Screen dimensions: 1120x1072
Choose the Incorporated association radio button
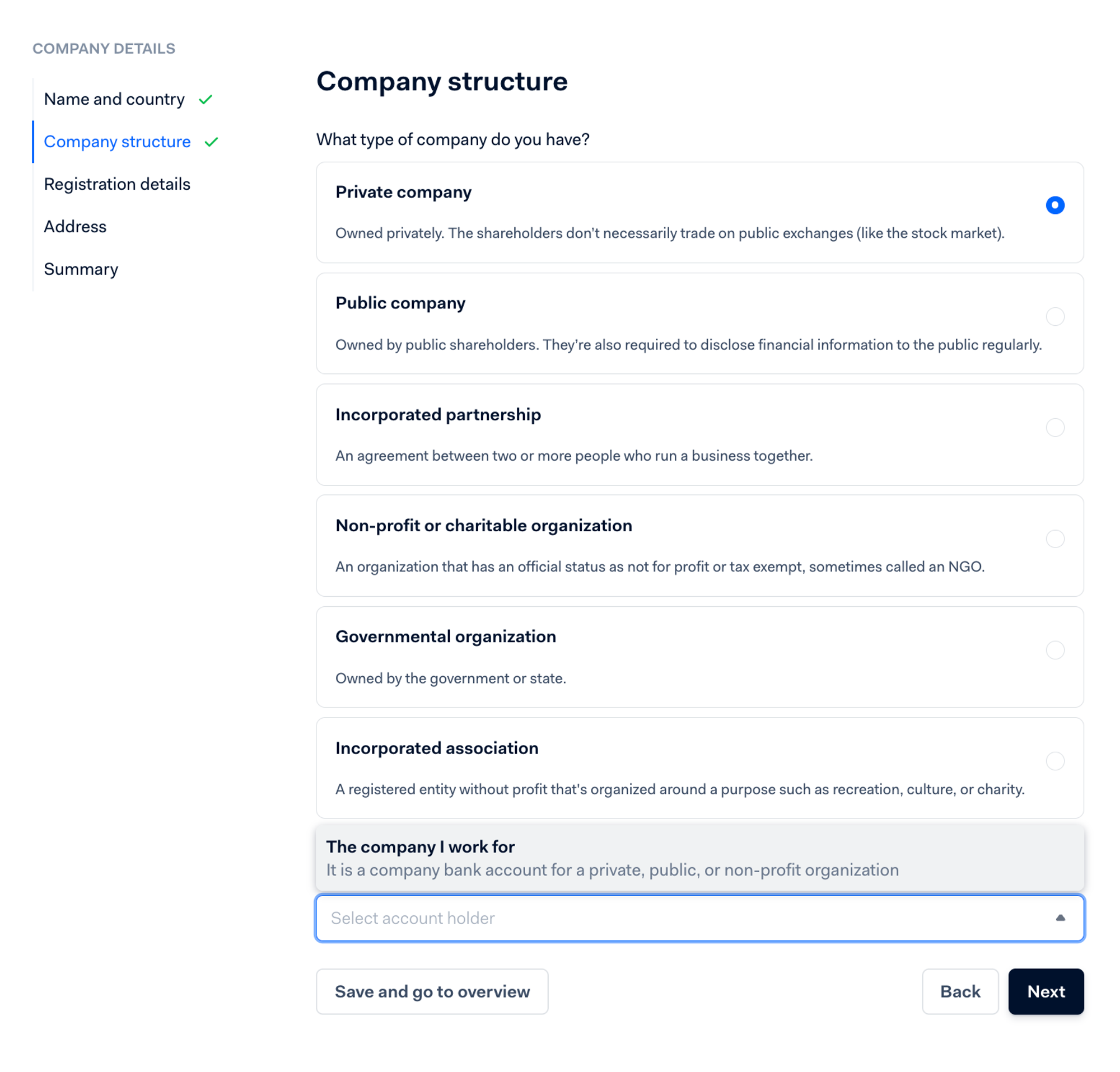[x=1055, y=761]
